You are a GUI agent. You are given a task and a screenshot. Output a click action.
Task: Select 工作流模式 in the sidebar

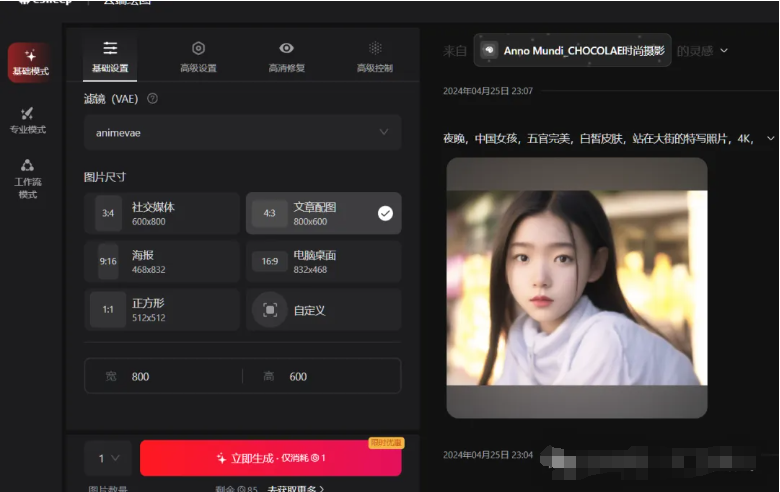click(x=28, y=179)
